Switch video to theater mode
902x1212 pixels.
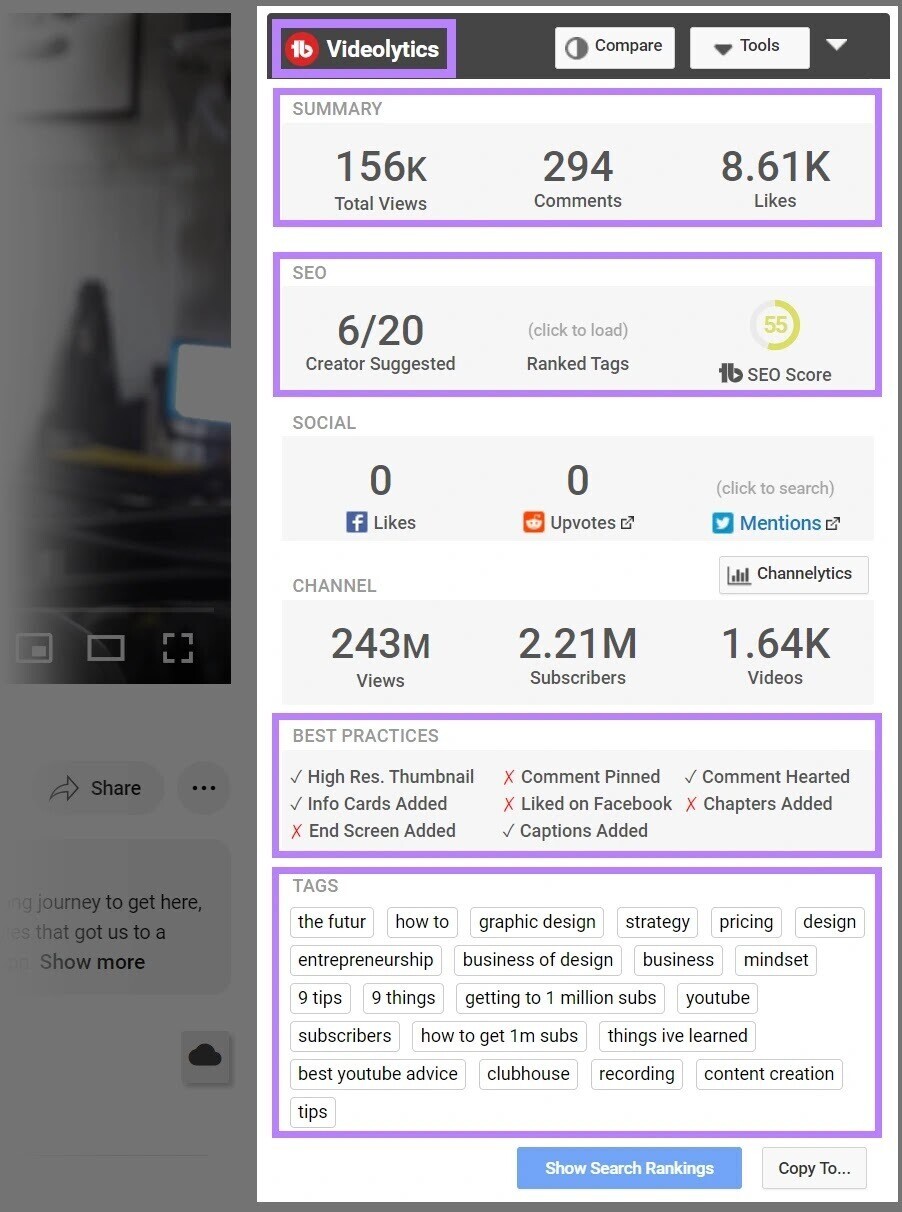[x=105, y=648]
